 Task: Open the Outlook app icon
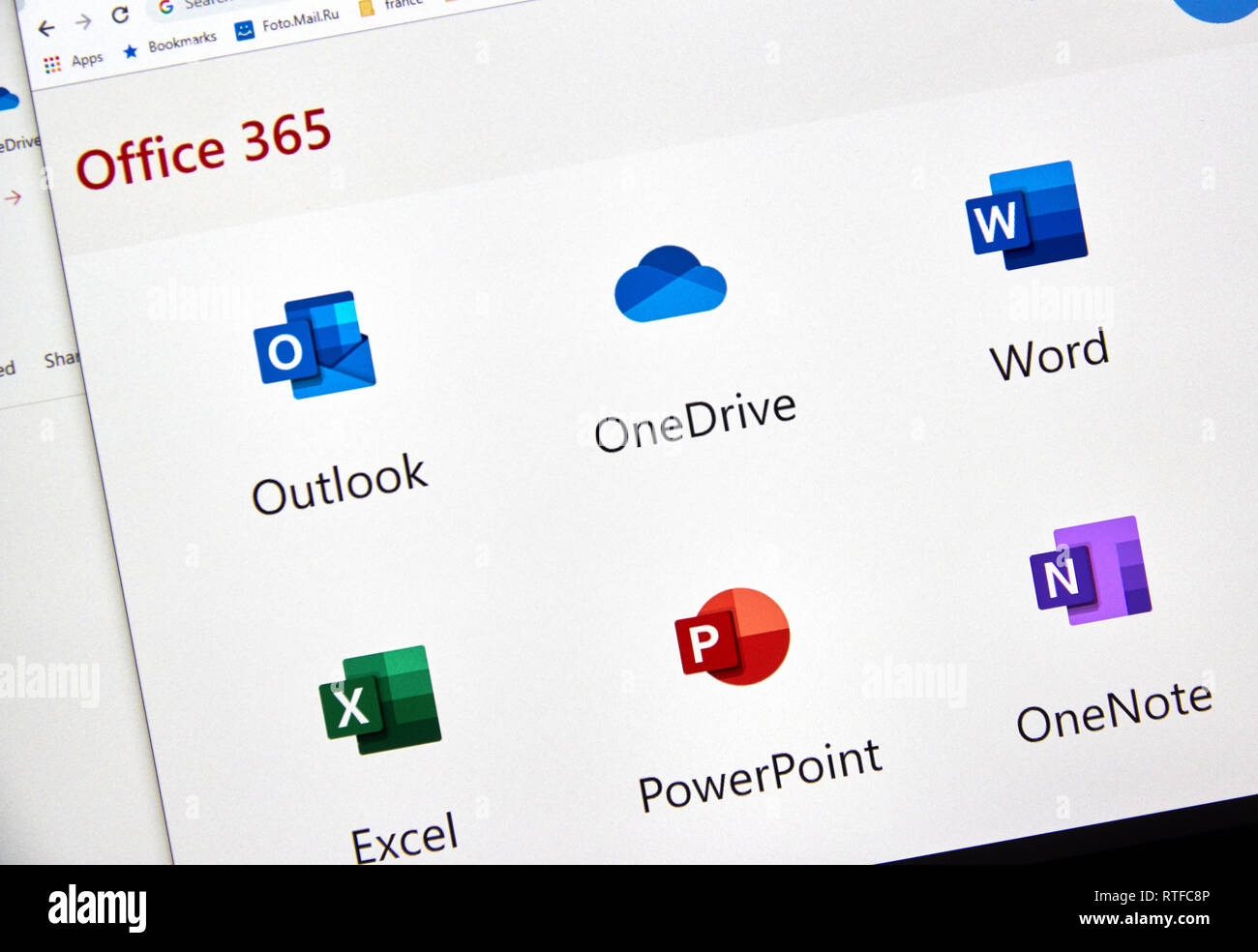[314, 345]
